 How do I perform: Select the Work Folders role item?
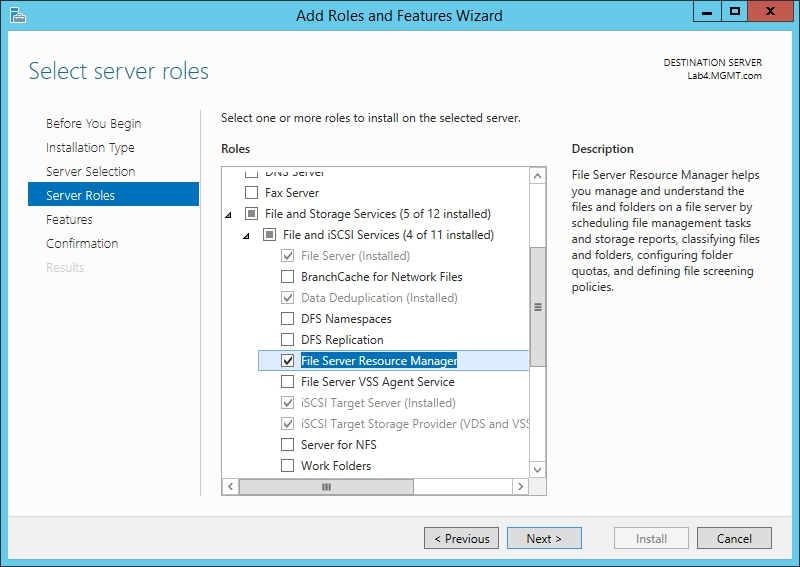(x=336, y=466)
